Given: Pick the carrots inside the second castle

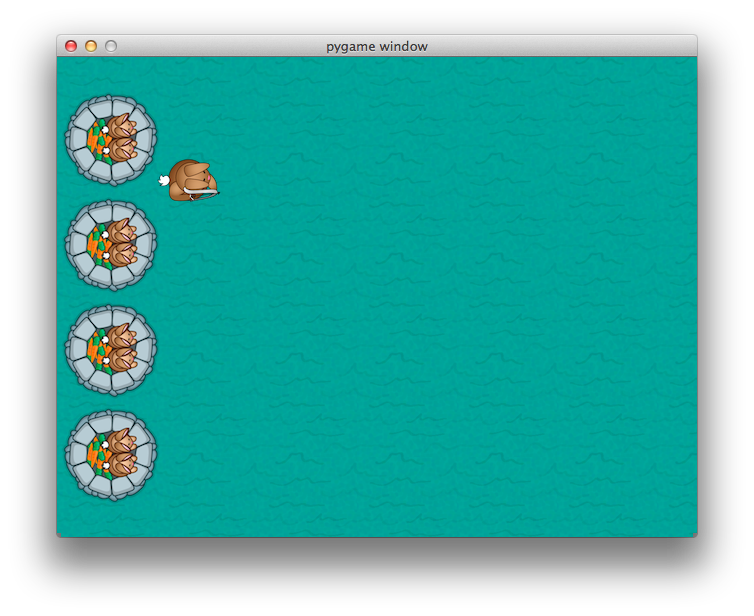Looking at the screenshot, I should (94, 244).
